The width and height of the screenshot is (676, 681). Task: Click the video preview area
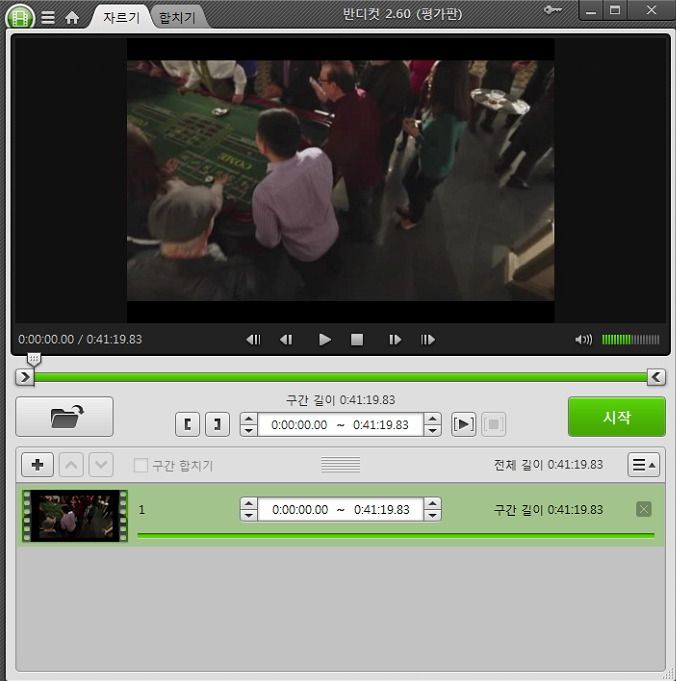(341, 180)
